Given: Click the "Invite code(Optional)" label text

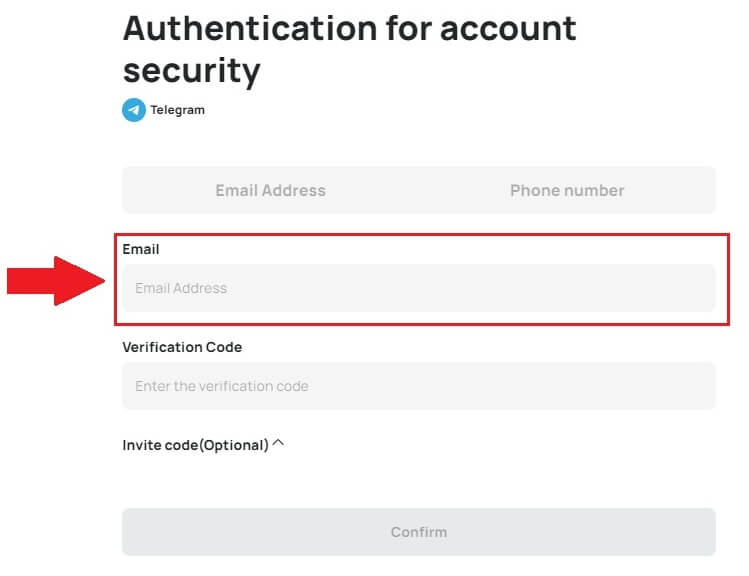Looking at the screenshot, I should click(195, 445).
